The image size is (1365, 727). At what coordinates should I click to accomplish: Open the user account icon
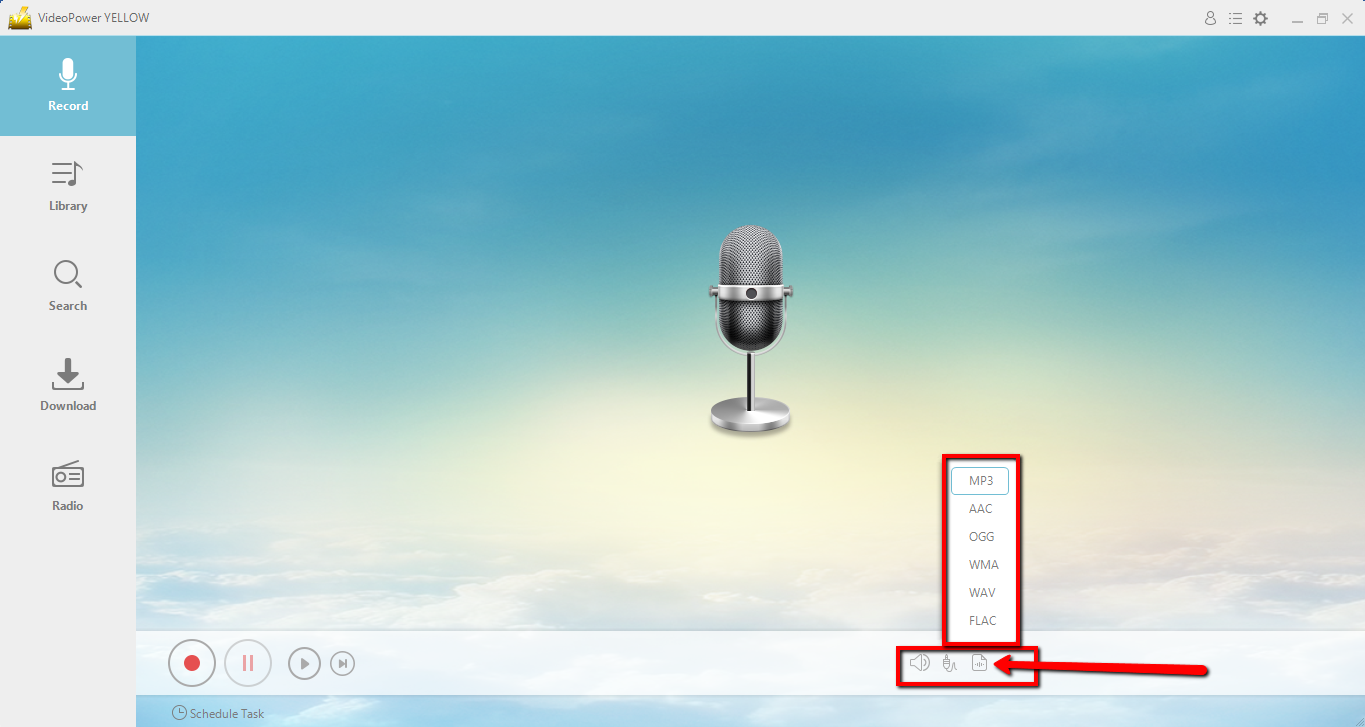pyautogui.click(x=1210, y=17)
